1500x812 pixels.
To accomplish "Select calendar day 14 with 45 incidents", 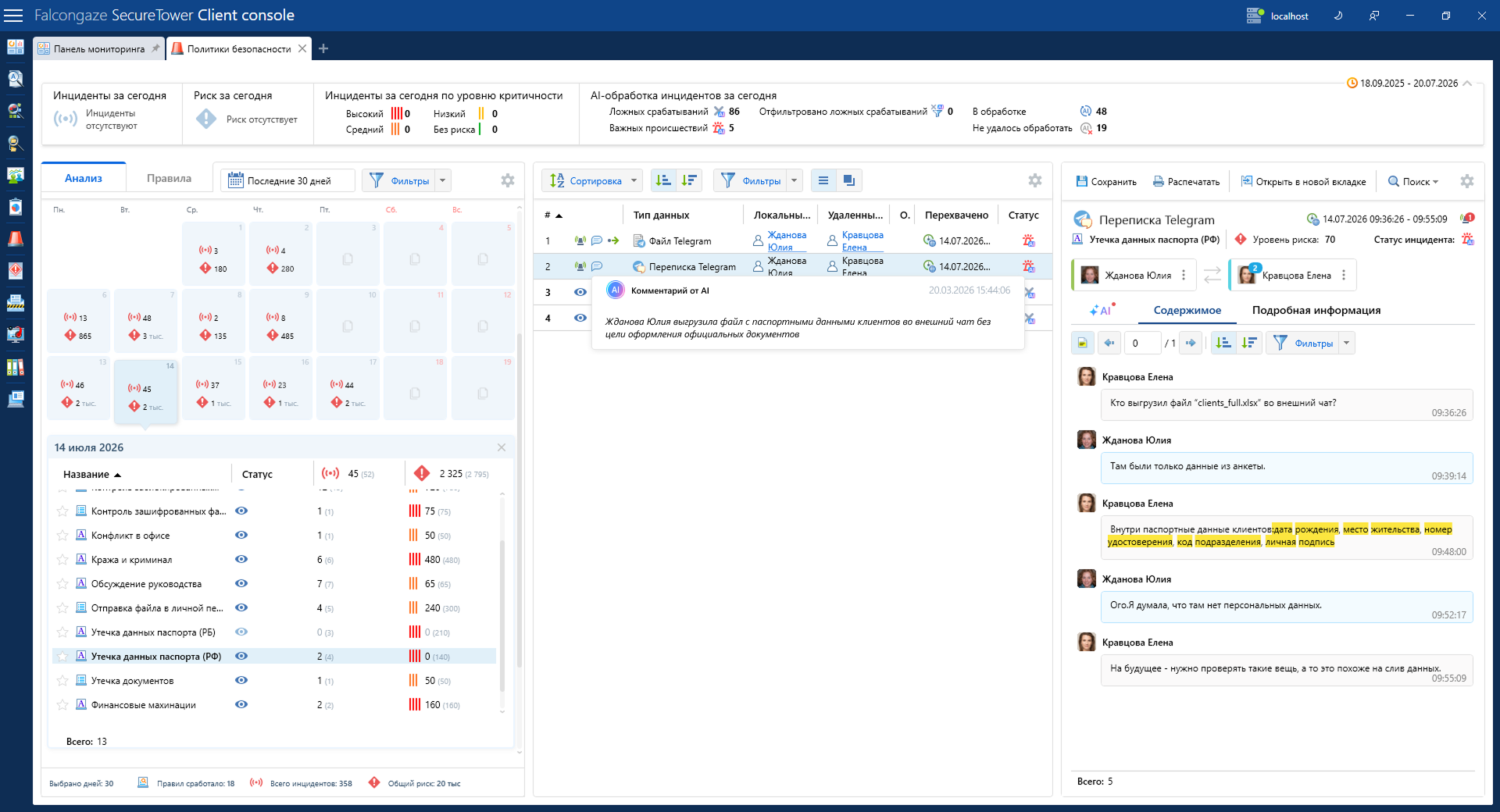I will [x=146, y=392].
